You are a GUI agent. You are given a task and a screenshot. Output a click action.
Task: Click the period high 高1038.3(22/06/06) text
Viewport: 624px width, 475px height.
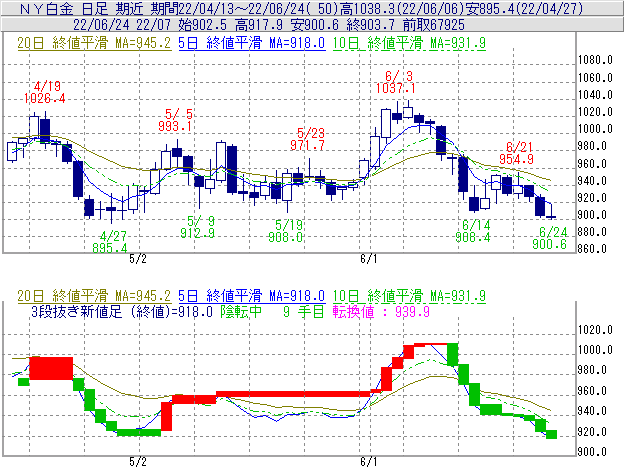[402, 9]
